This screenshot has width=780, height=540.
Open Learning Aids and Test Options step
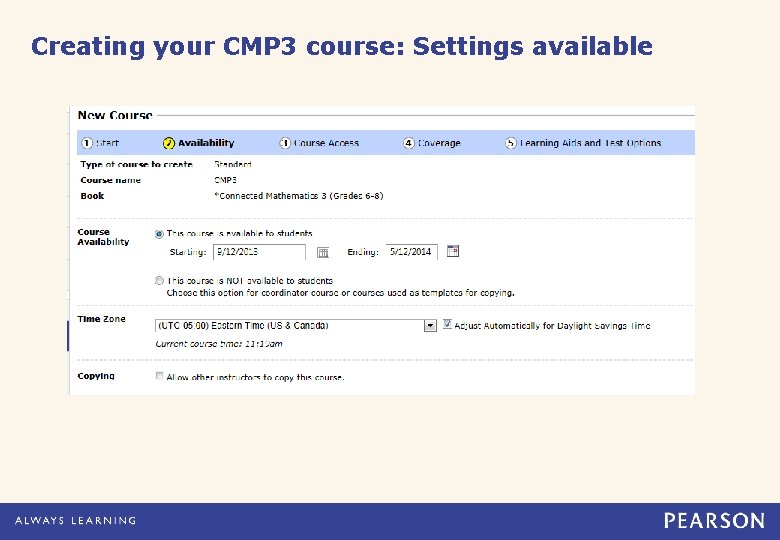[583, 143]
